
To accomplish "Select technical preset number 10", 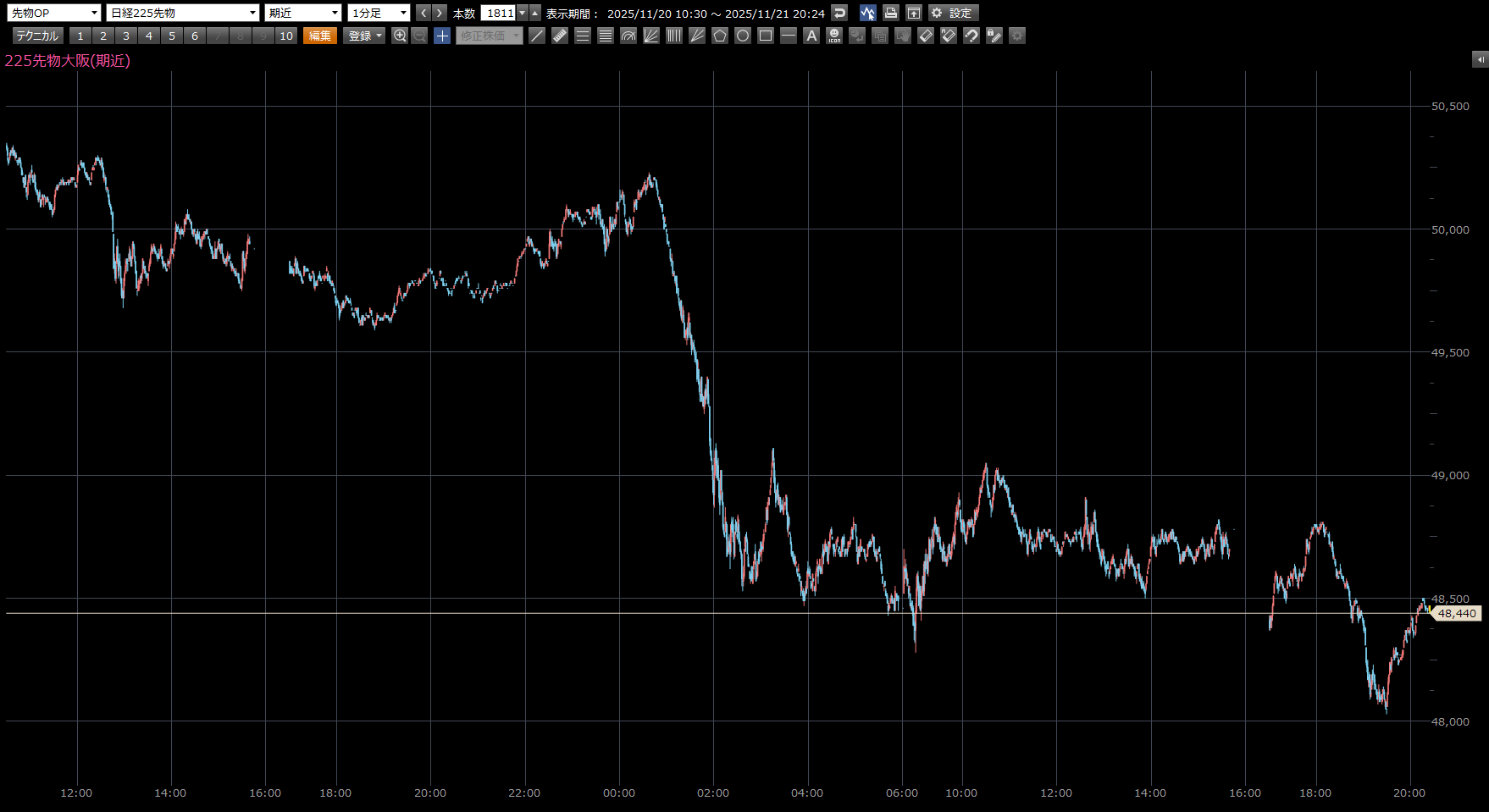I will [x=286, y=36].
